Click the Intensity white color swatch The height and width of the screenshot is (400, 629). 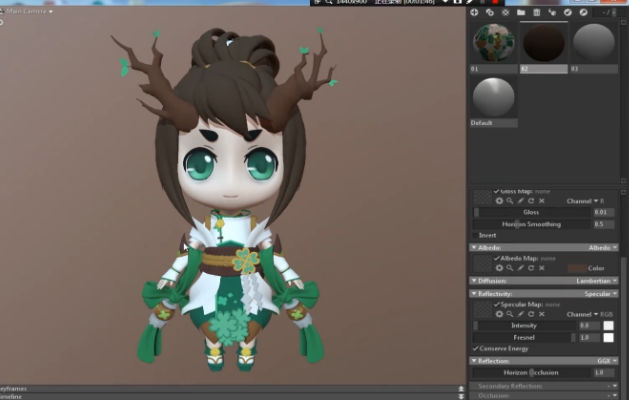click(608, 325)
